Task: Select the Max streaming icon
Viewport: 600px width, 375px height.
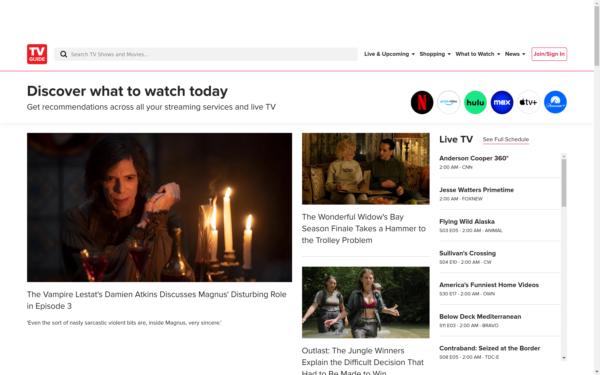Action: click(502, 102)
